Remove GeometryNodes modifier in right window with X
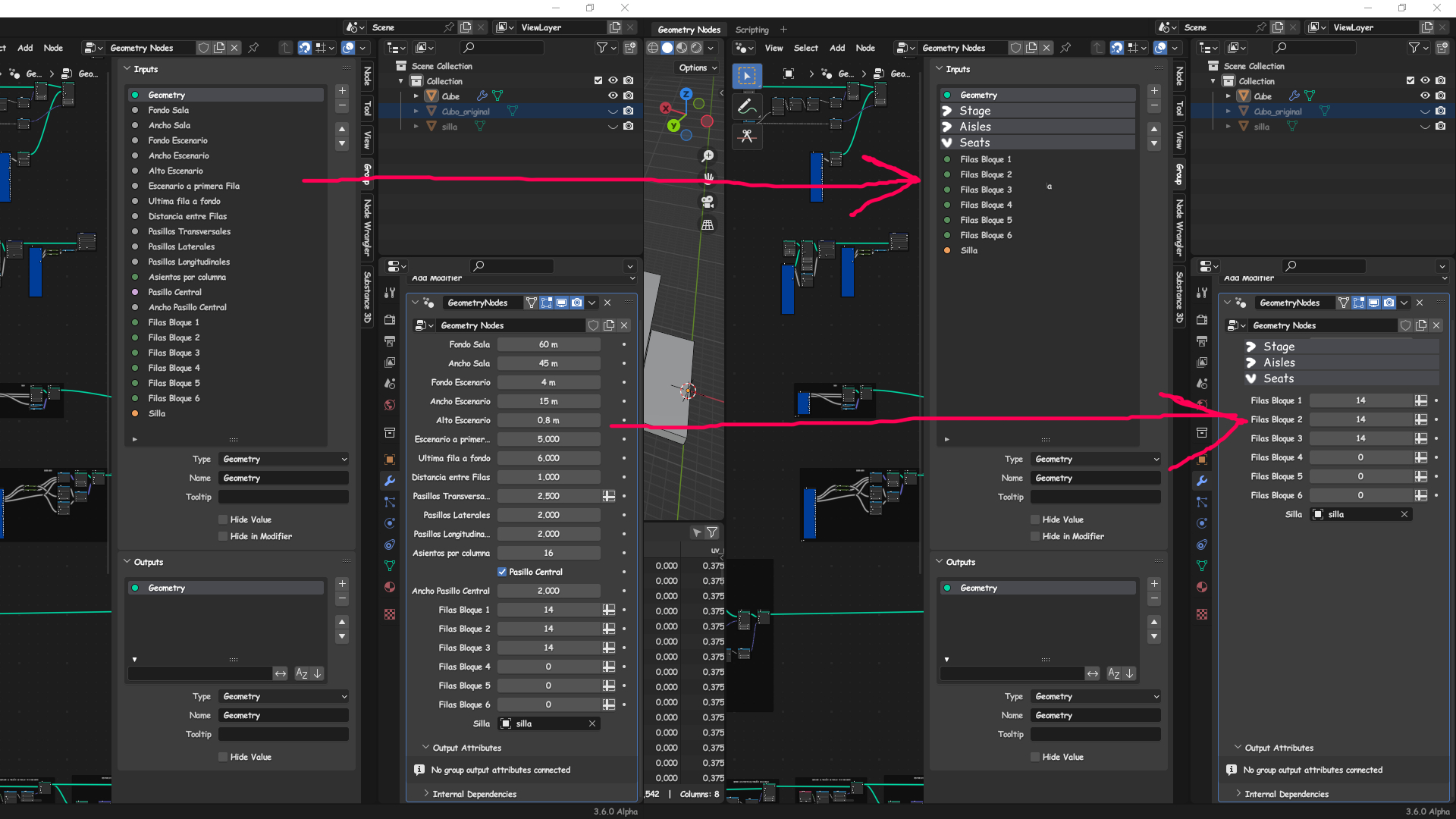The height and width of the screenshot is (819, 1456). tap(1420, 303)
